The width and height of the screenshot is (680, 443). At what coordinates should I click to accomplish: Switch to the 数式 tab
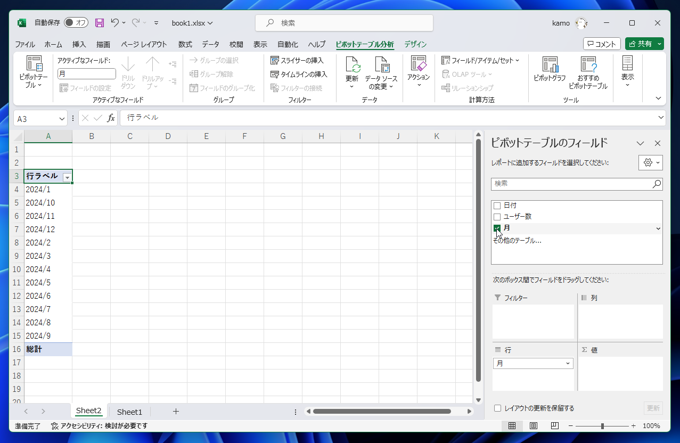[185, 44]
